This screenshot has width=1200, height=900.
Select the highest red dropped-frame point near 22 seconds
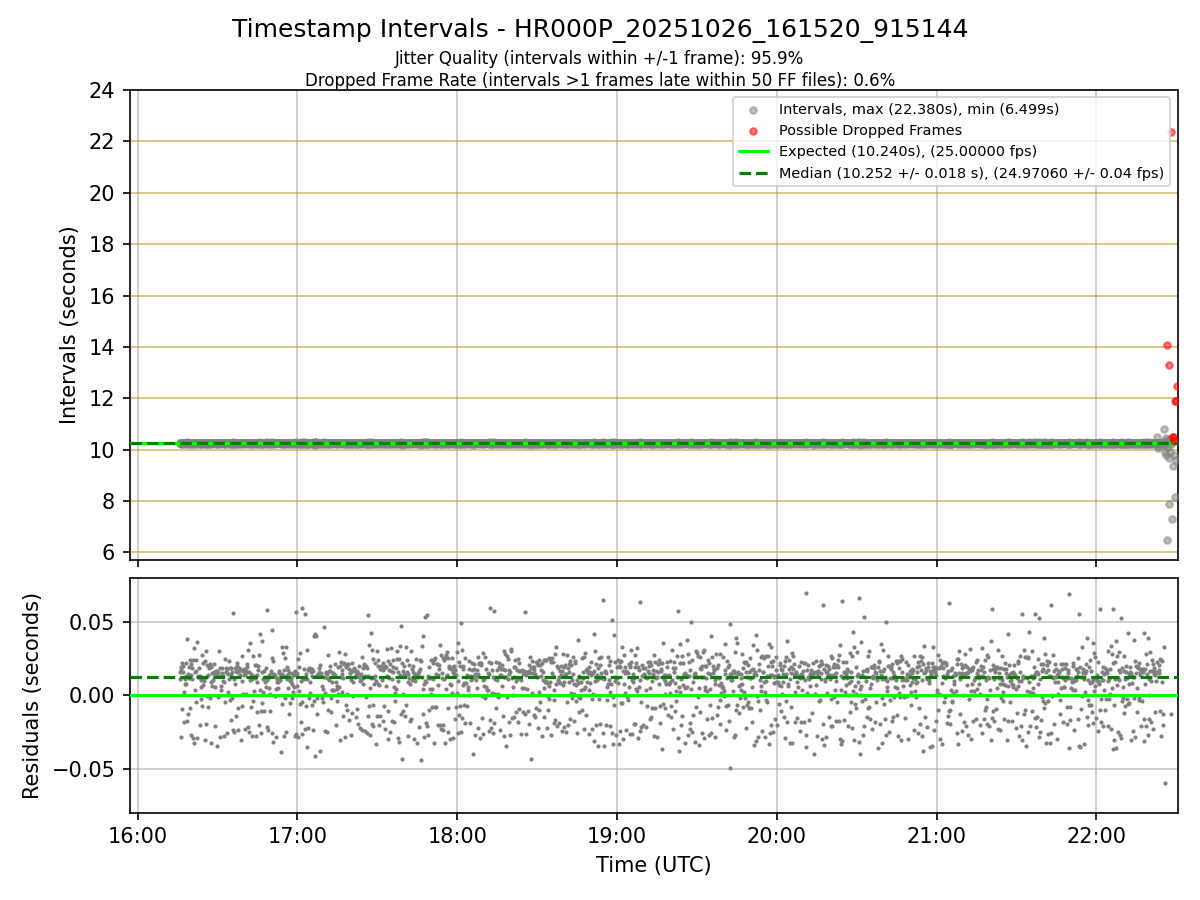tap(1171, 132)
